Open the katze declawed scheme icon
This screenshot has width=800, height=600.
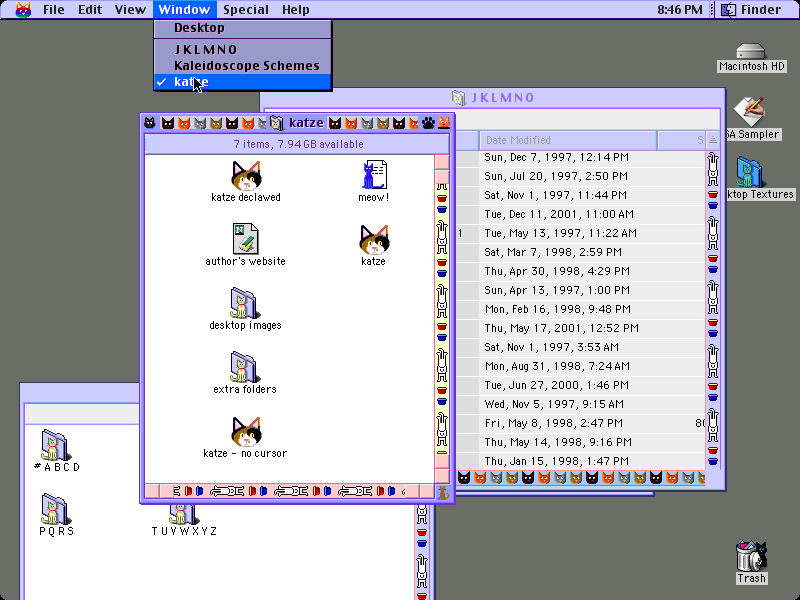point(246,175)
